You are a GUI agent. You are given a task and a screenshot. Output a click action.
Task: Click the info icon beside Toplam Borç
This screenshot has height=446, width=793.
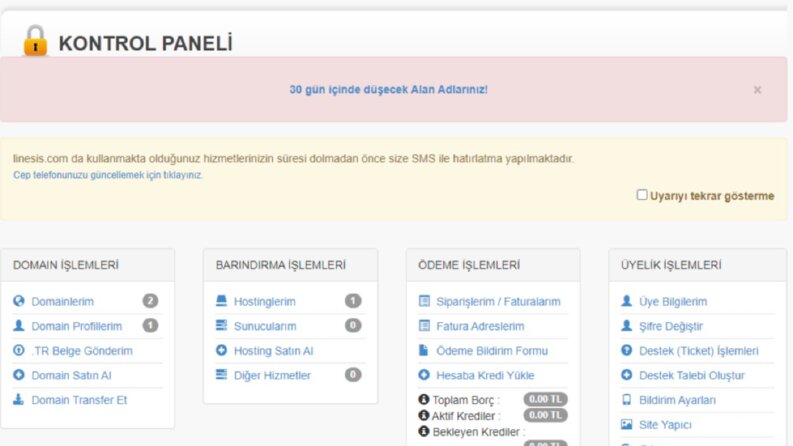(424, 399)
